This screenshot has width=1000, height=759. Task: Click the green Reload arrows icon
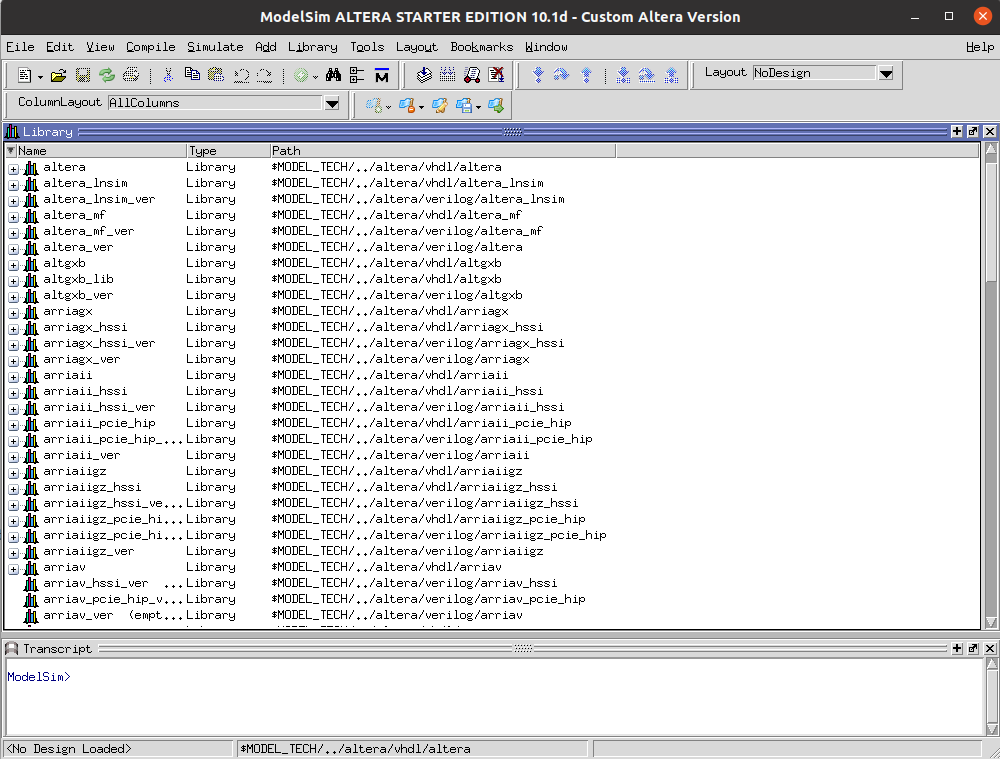pos(107,75)
